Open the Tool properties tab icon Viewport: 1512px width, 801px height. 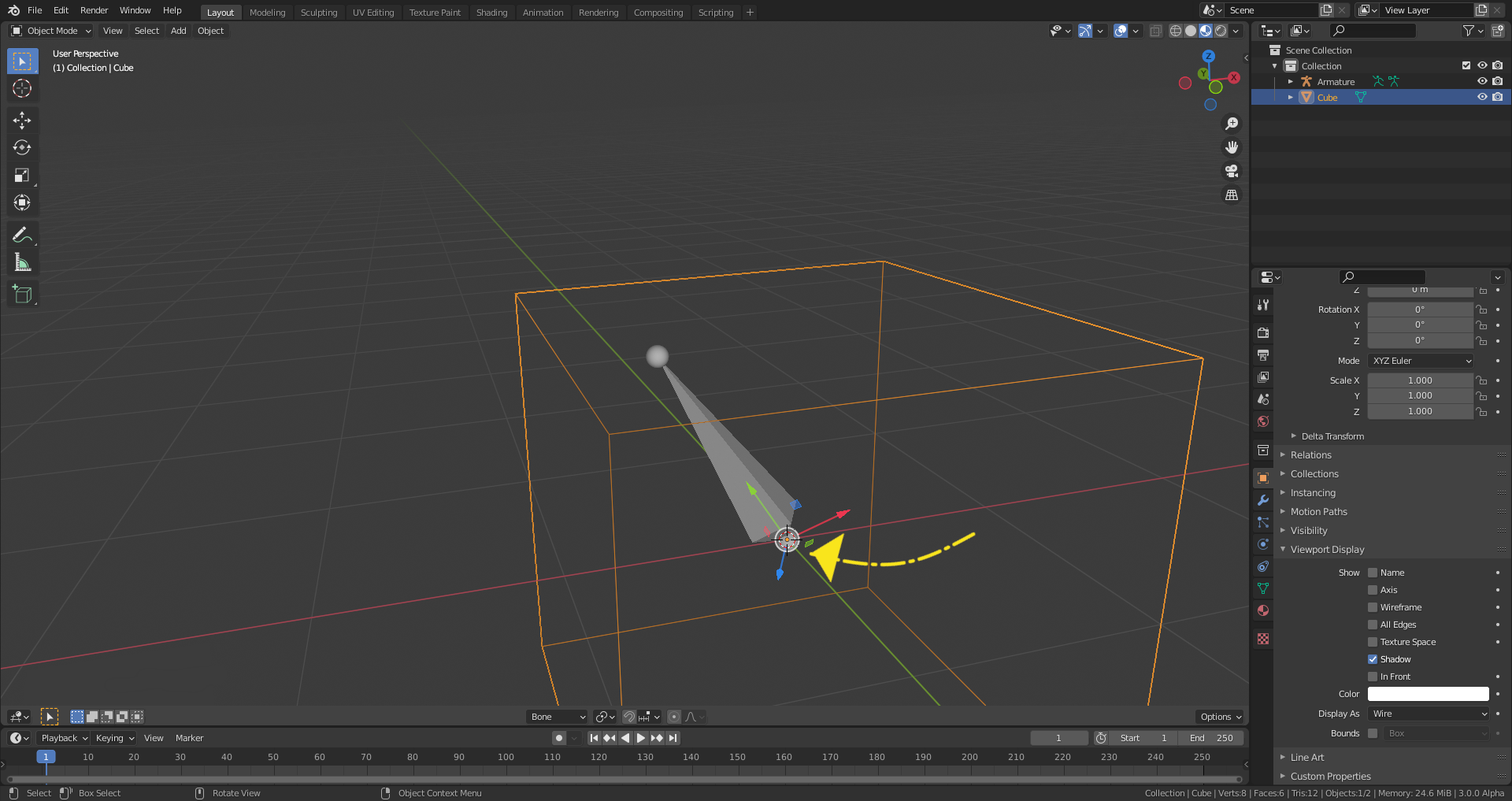coord(1263,305)
